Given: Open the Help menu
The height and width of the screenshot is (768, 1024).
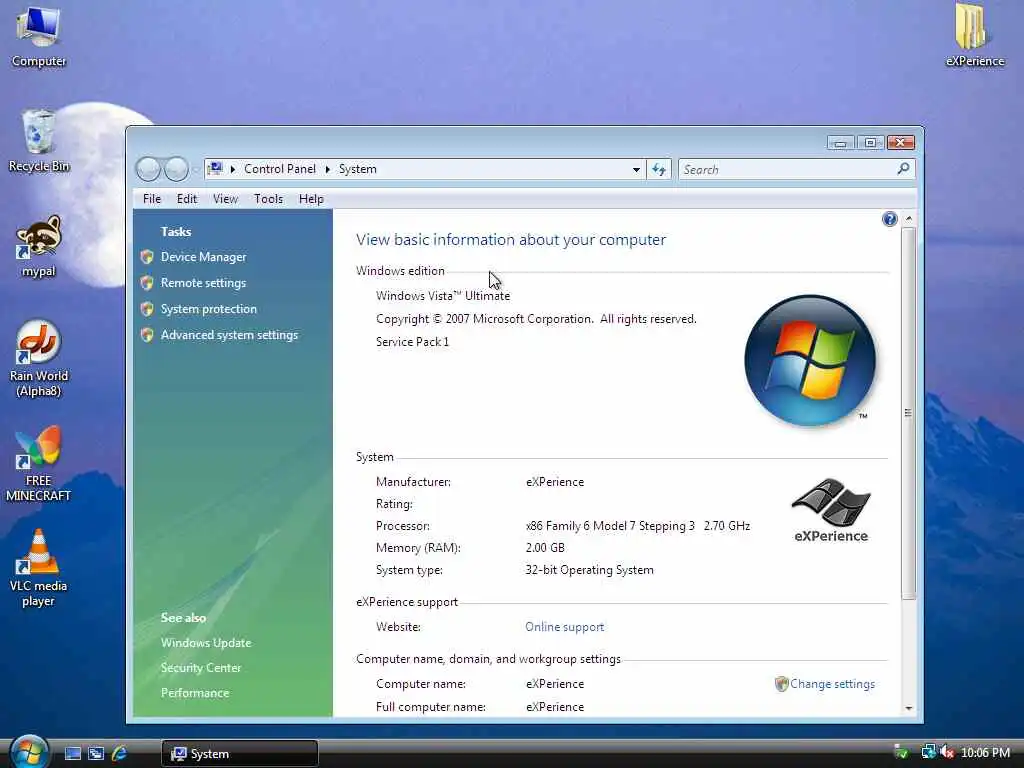Looking at the screenshot, I should (311, 199).
